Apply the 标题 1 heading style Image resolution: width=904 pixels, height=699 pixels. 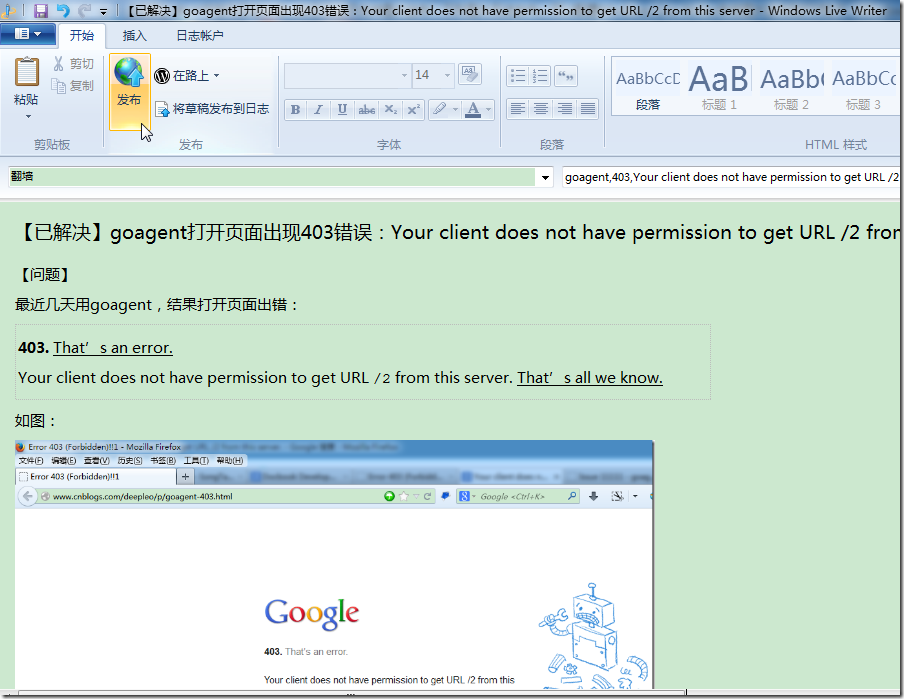[x=719, y=87]
